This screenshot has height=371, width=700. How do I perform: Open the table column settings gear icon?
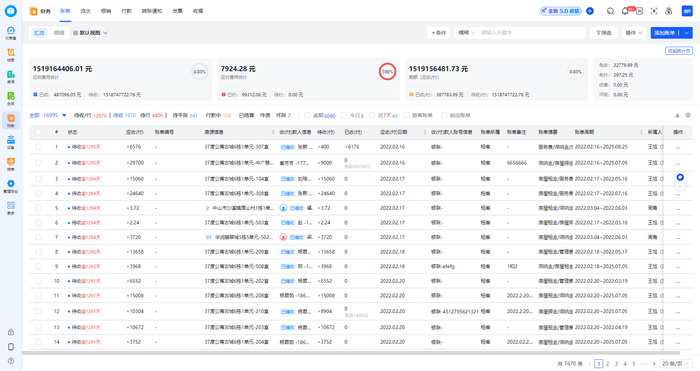[x=688, y=115]
